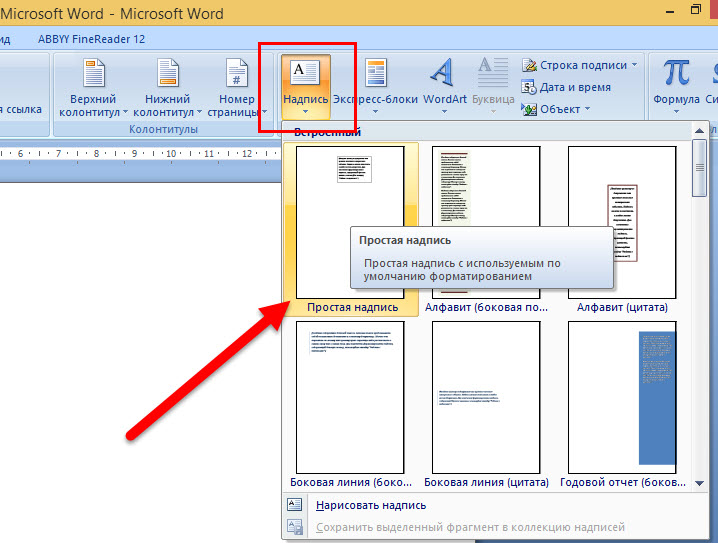Click the Алфавит (цитата) caption text
Viewport: 718px width, 543px height.
pos(622,307)
